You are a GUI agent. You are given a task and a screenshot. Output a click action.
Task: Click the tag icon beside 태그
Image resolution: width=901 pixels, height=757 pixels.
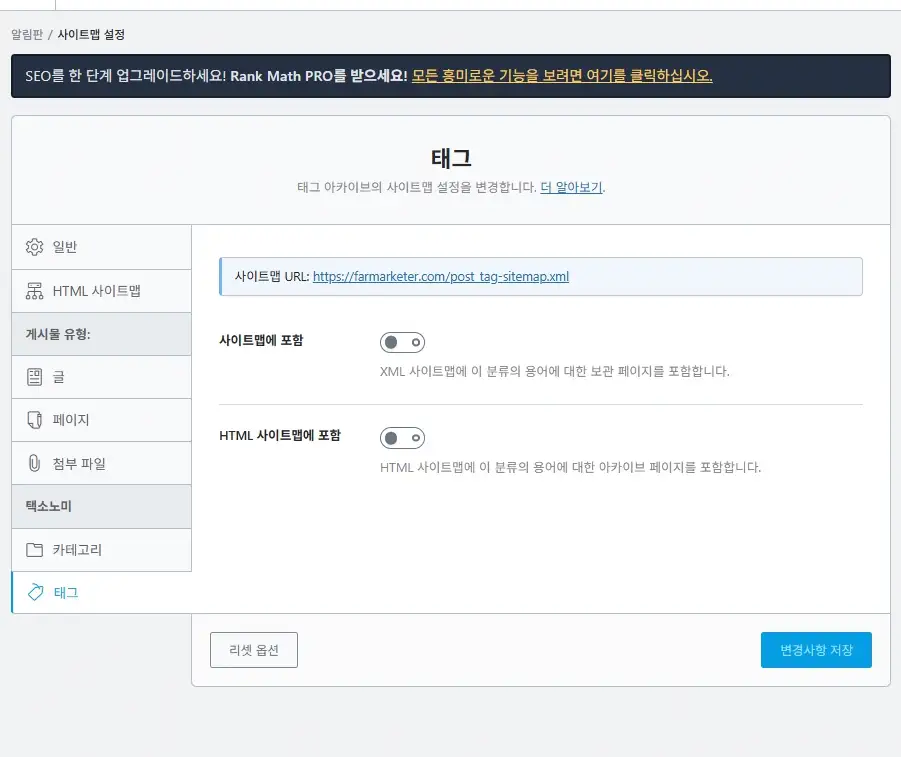click(34, 592)
